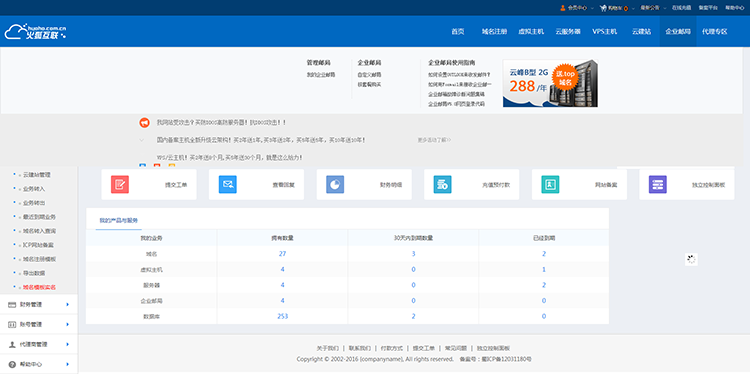Image resolution: width=750 pixels, height=374 pixels.
Task: Expand the 代理商管理 sidebar section arrow
Action: pos(68,344)
